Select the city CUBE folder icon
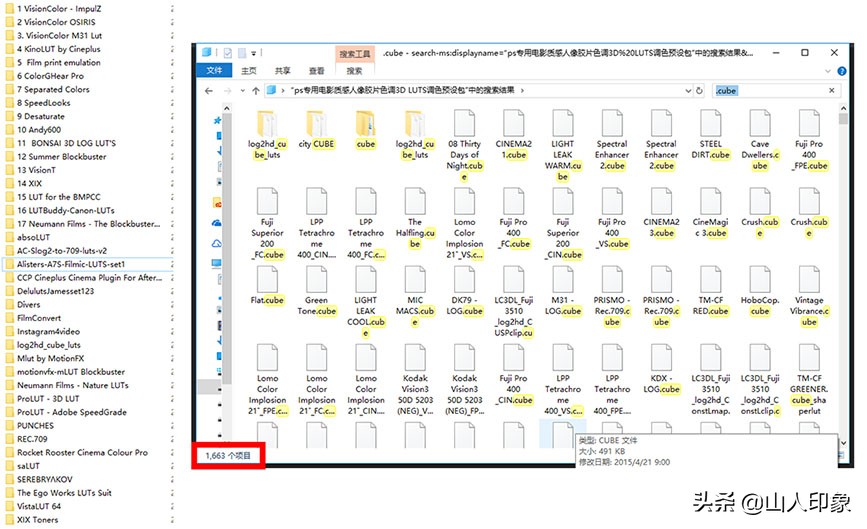 [x=316, y=123]
